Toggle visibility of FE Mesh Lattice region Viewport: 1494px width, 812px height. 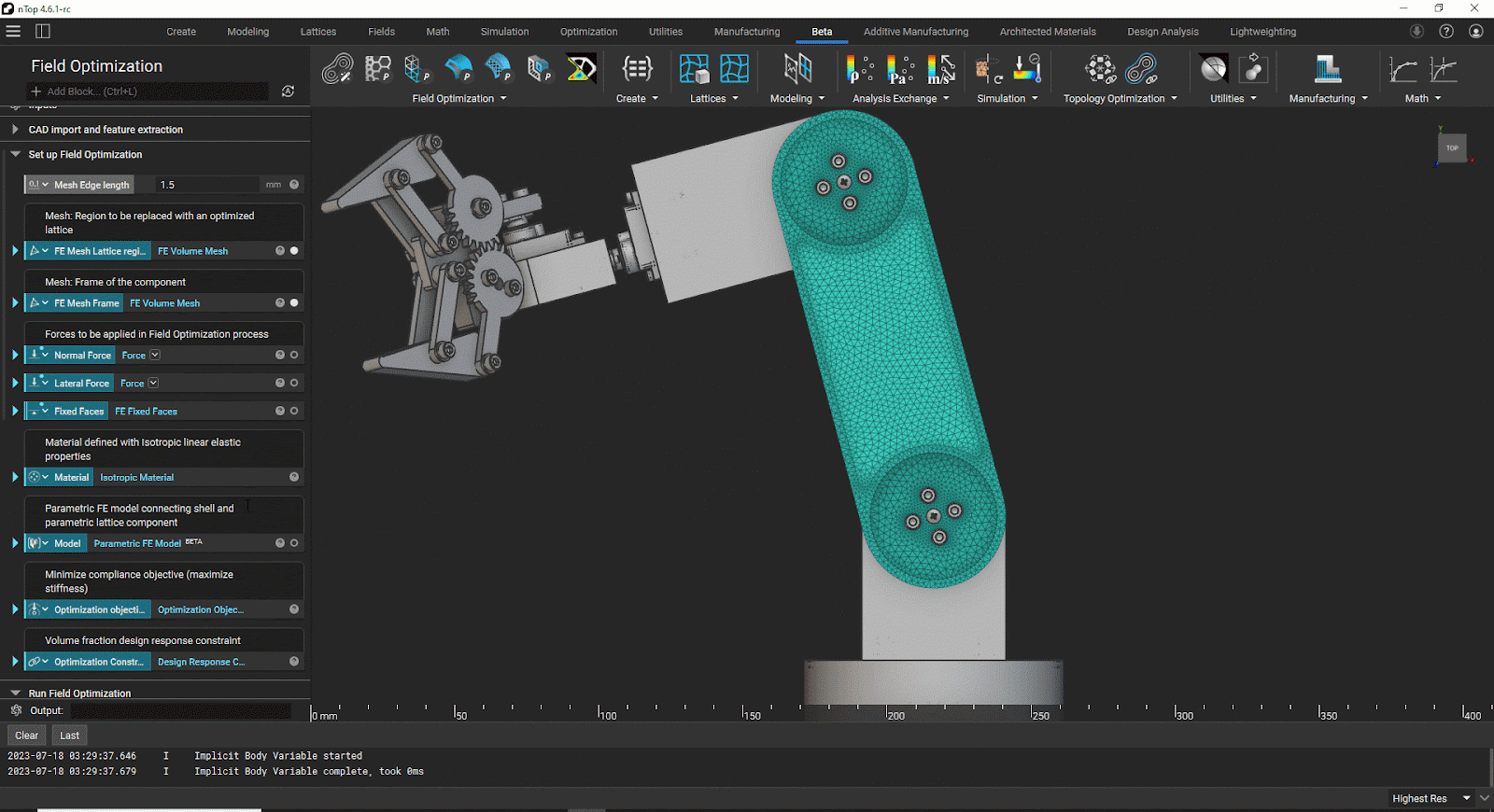(x=294, y=251)
